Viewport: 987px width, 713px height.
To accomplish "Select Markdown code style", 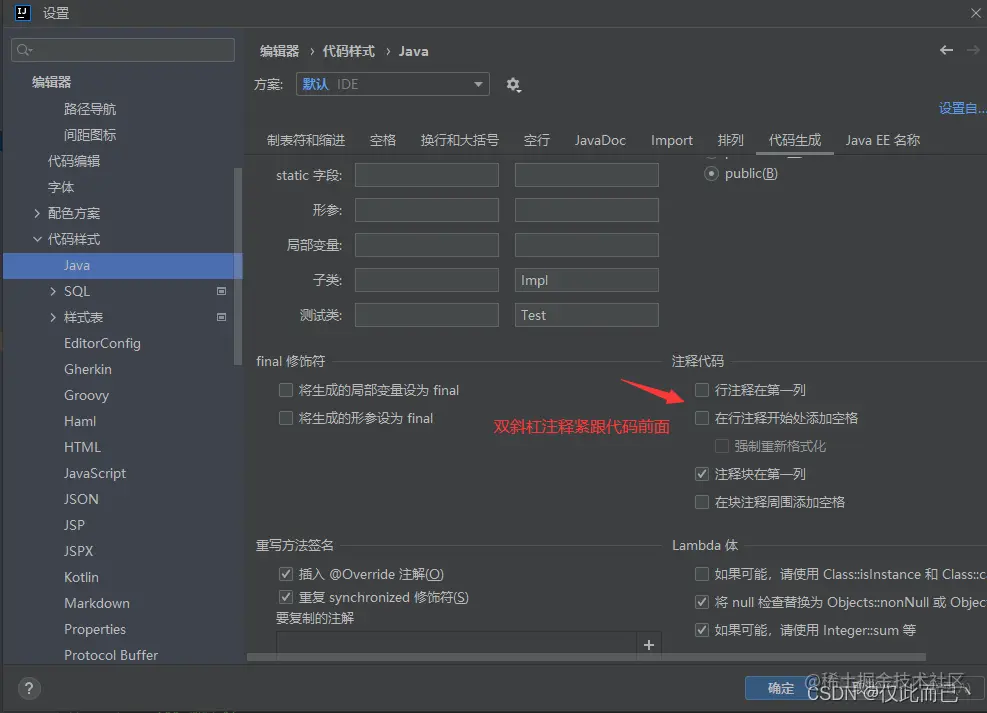I will point(97,603).
